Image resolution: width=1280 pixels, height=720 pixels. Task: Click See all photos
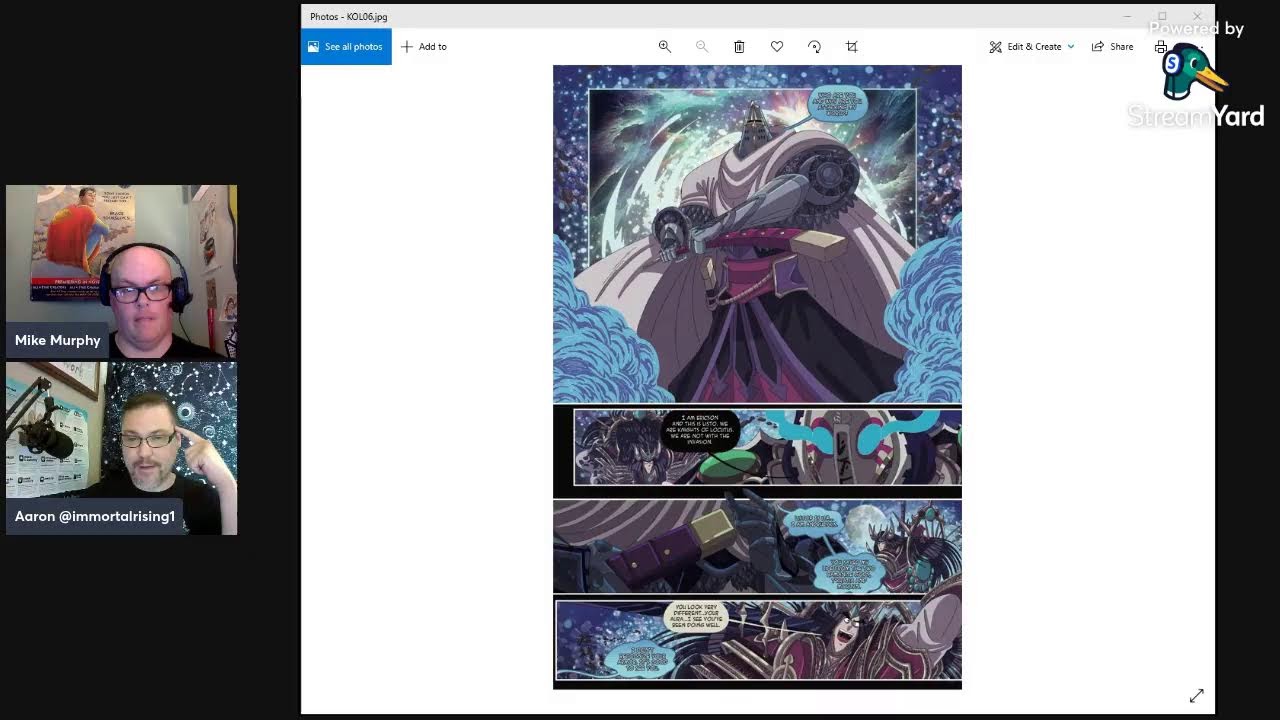coord(346,47)
